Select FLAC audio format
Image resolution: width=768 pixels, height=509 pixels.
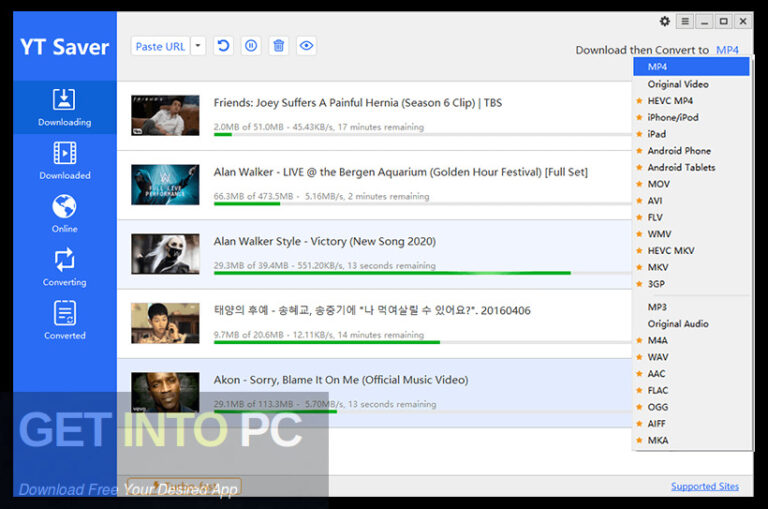[x=691, y=390]
